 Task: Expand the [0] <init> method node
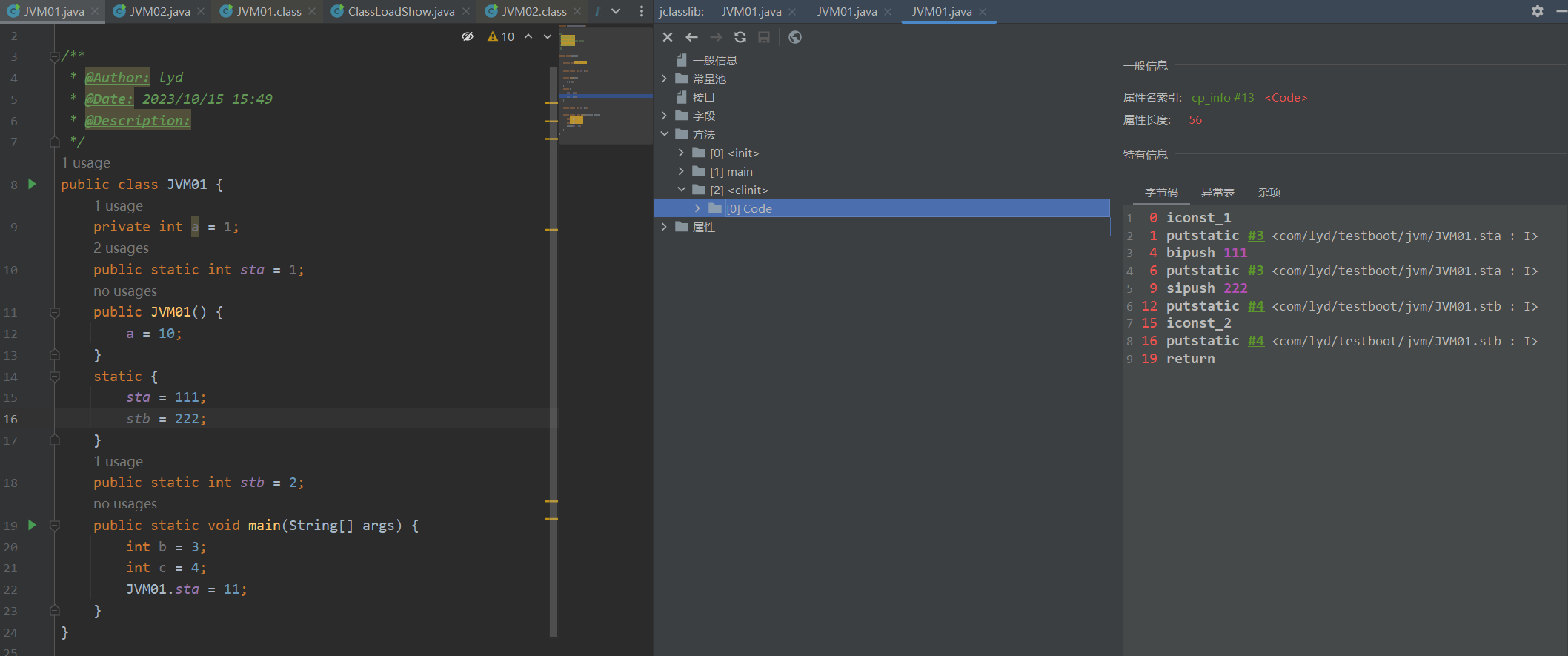pos(681,153)
